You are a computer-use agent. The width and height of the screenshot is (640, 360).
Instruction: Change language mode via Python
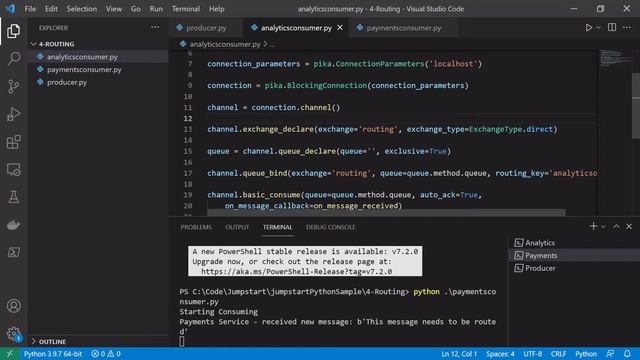[x=586, y=354]
